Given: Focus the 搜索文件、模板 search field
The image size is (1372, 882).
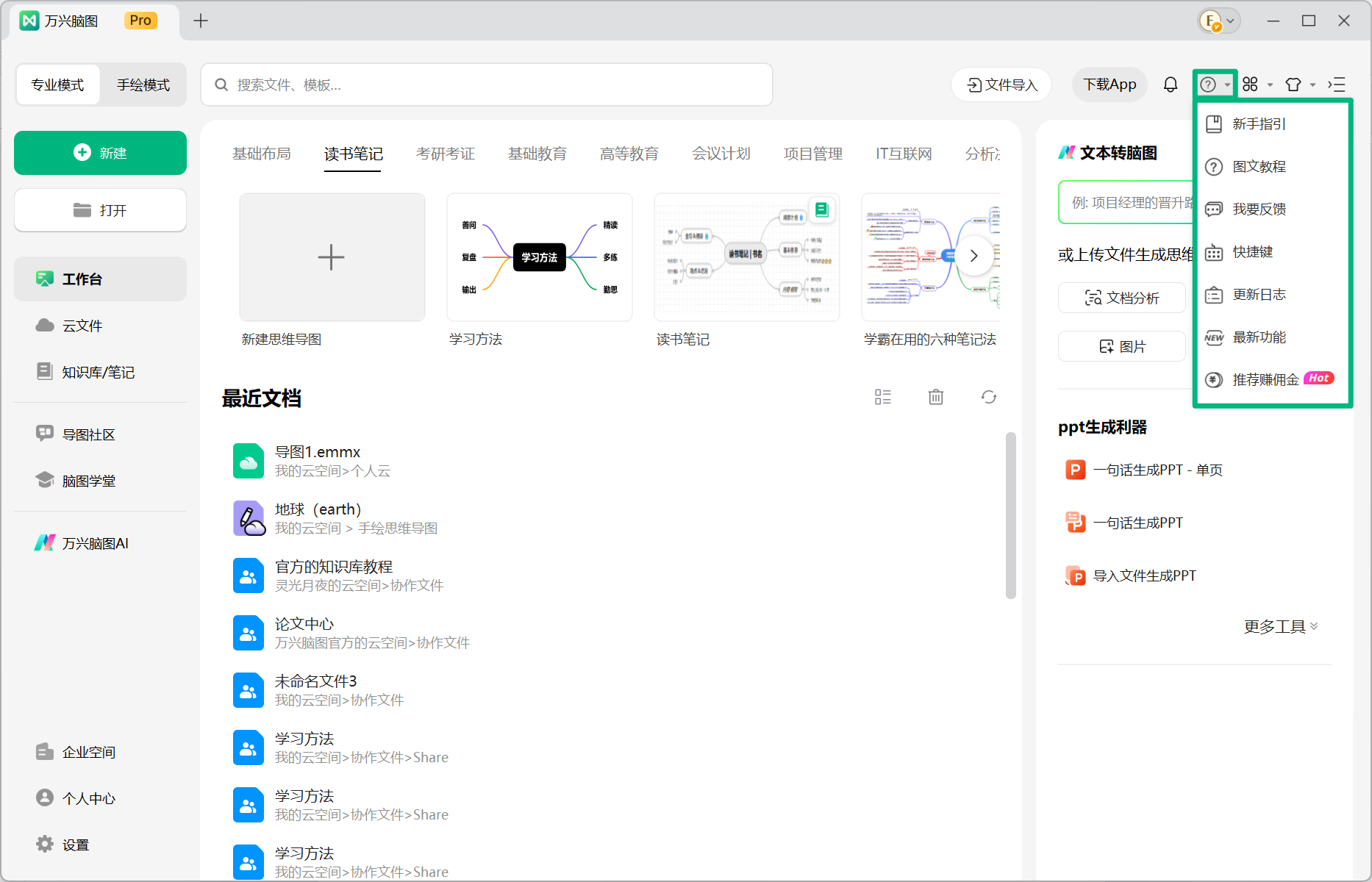Looking at the screenshot, I should tap(487, 85).
